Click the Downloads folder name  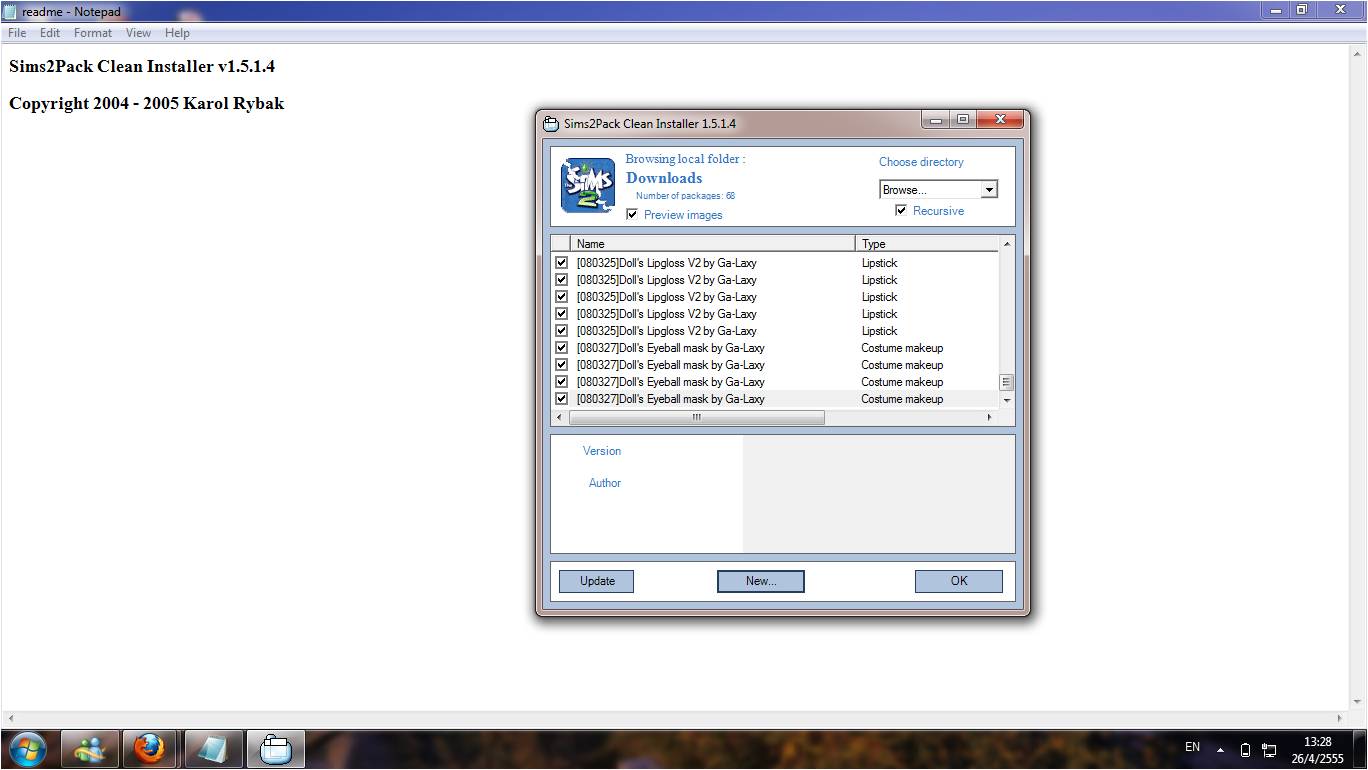tap(664, 178)
